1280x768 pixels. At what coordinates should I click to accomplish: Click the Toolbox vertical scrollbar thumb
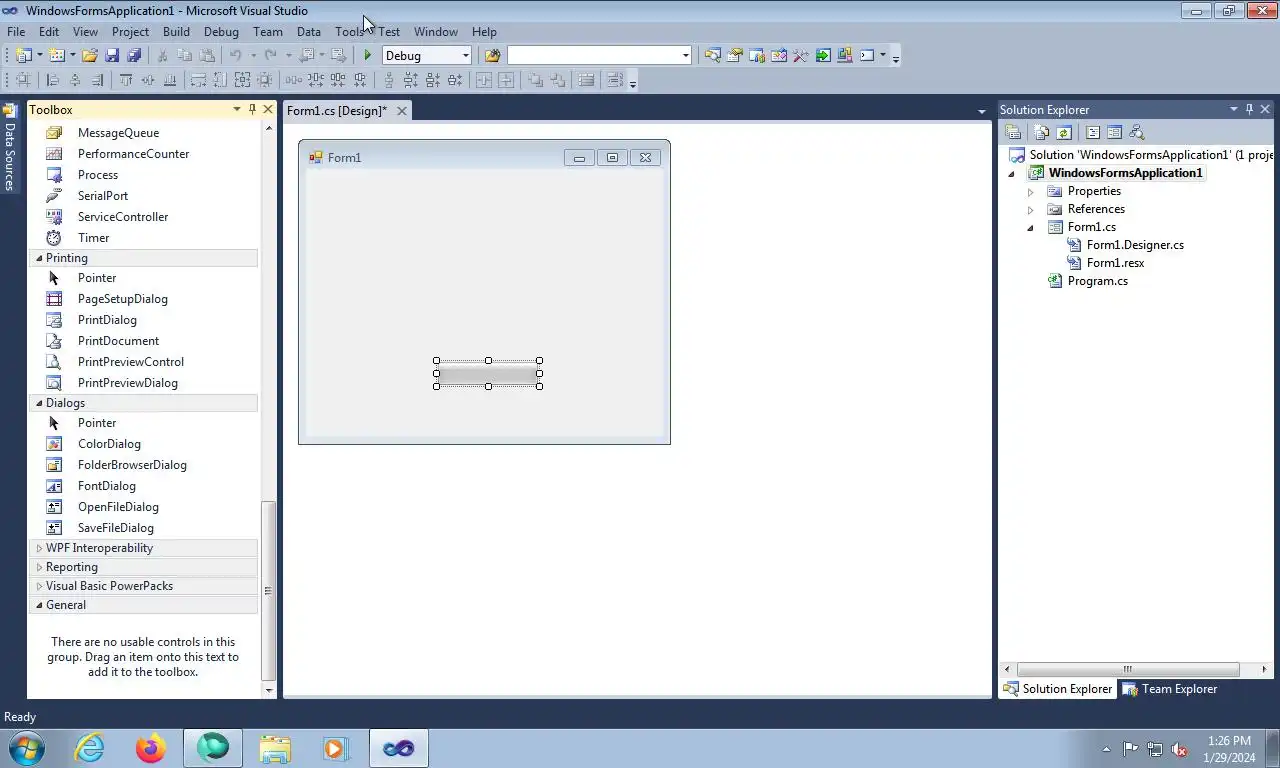268,590
